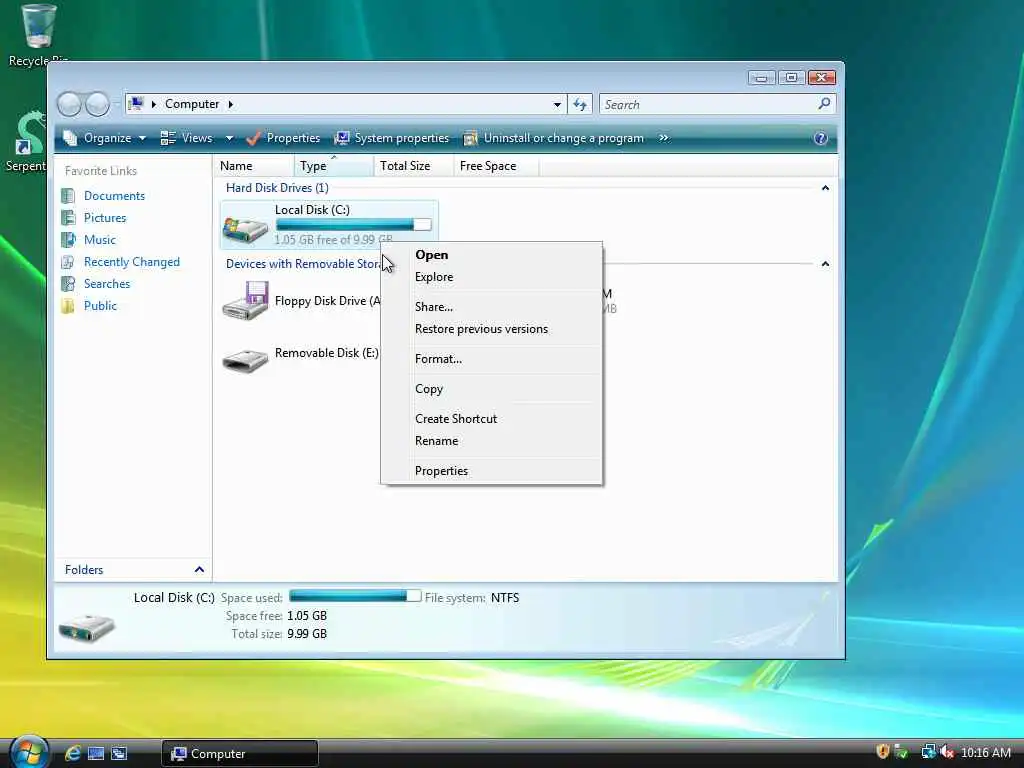Viewport: 1024px width, 768px height.
Task: Sort by the Type column header
Action: coord(334,166)
